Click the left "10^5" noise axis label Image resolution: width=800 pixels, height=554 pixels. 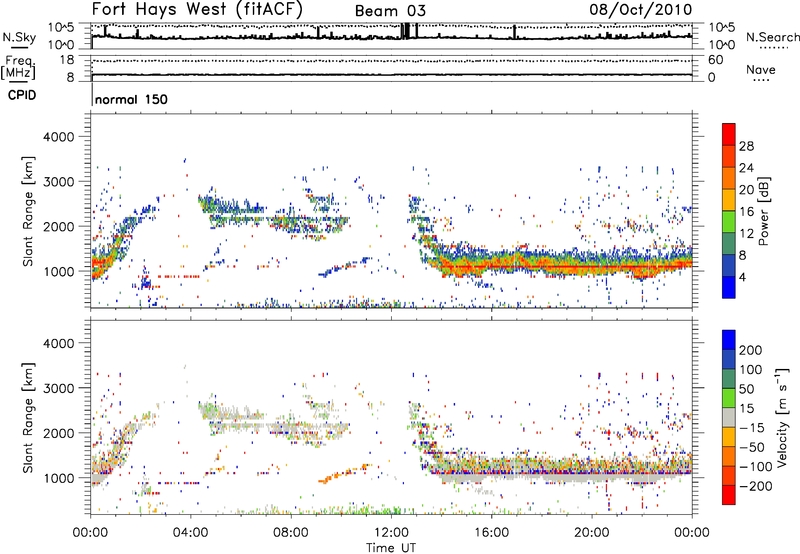pyautogui.click(x=62, y=27)
